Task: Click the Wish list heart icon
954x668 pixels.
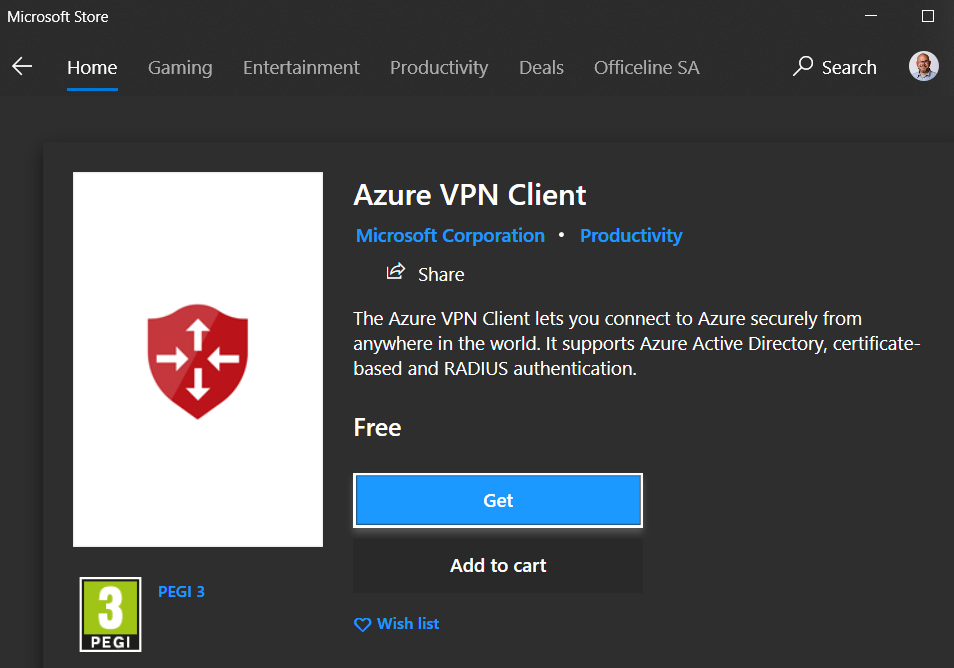Action: [362, 624]
